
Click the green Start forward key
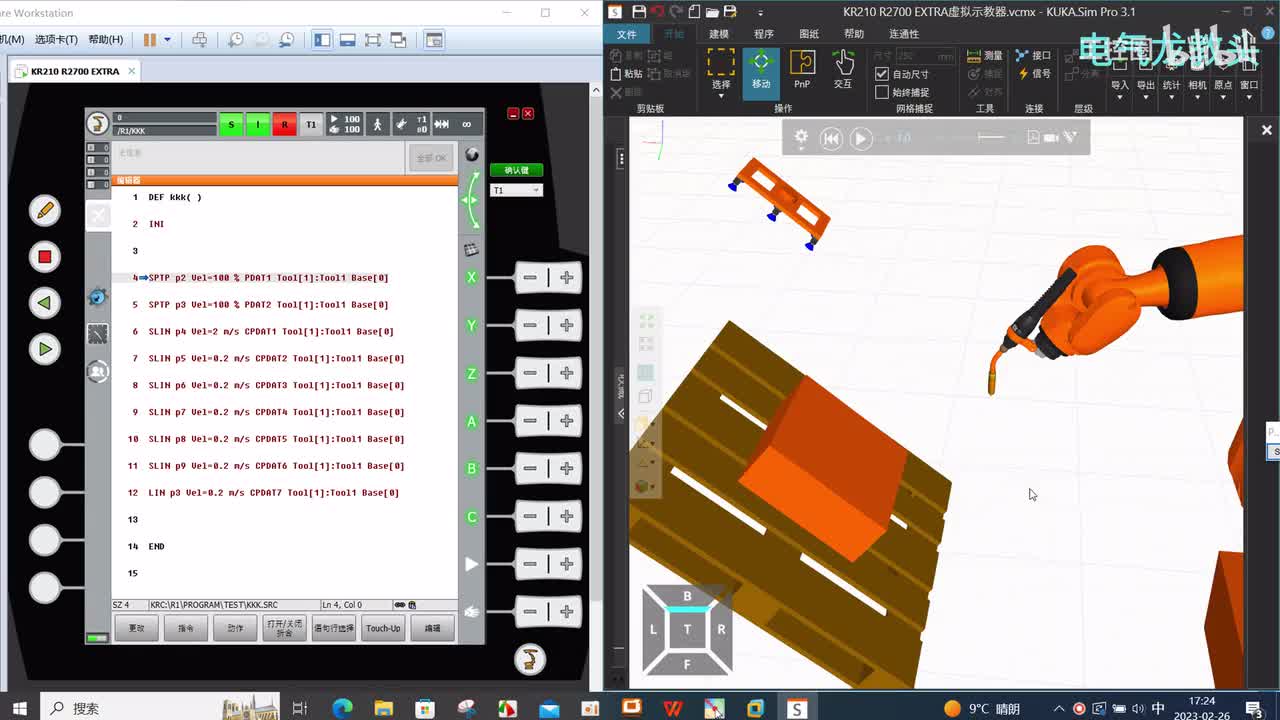44,349
